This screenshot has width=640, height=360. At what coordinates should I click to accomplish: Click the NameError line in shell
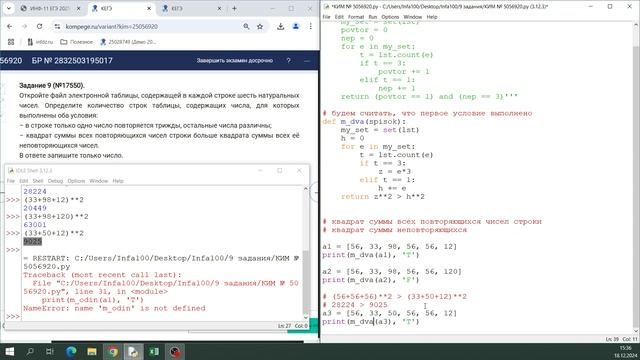tap(114, 308)
